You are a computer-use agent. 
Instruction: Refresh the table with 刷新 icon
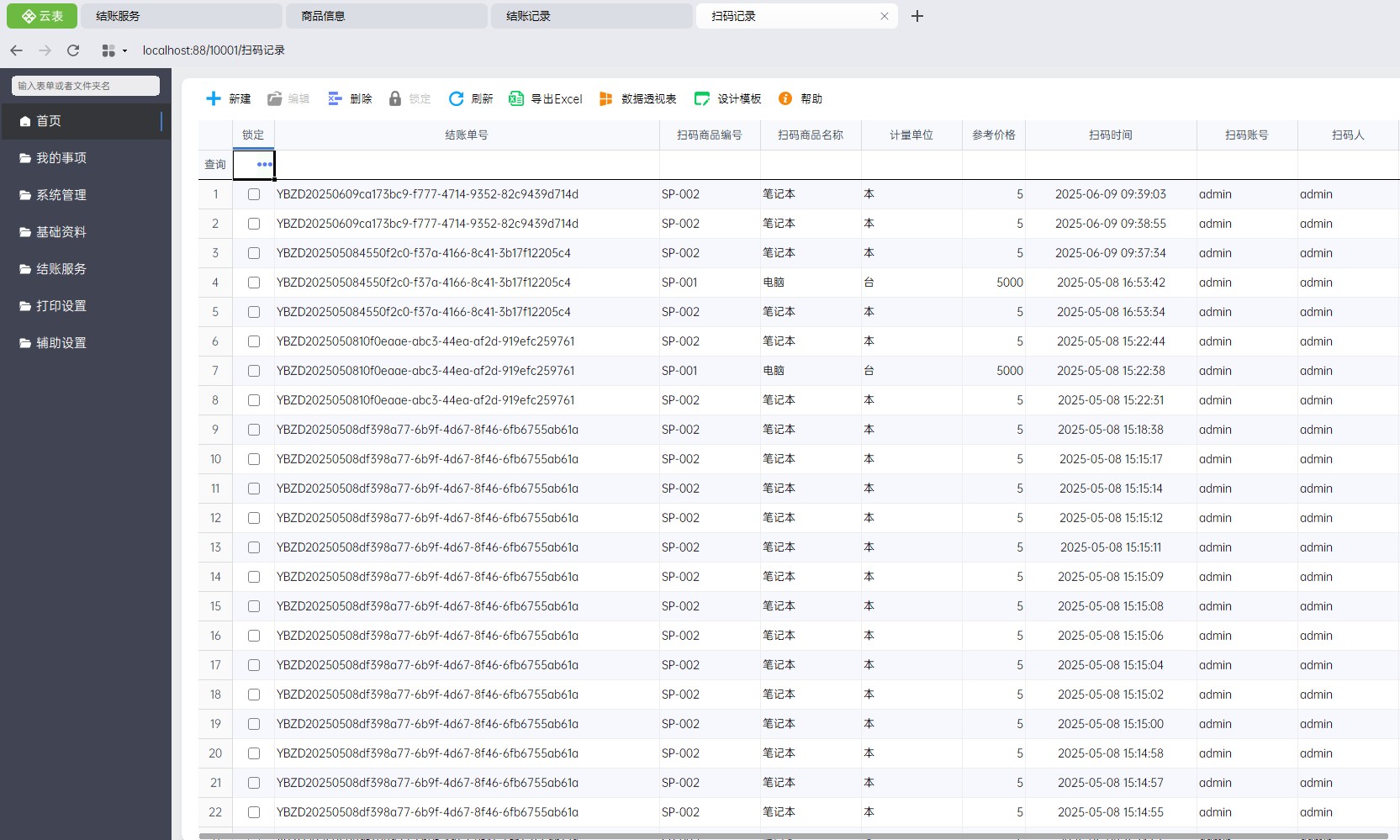(456, 98)
